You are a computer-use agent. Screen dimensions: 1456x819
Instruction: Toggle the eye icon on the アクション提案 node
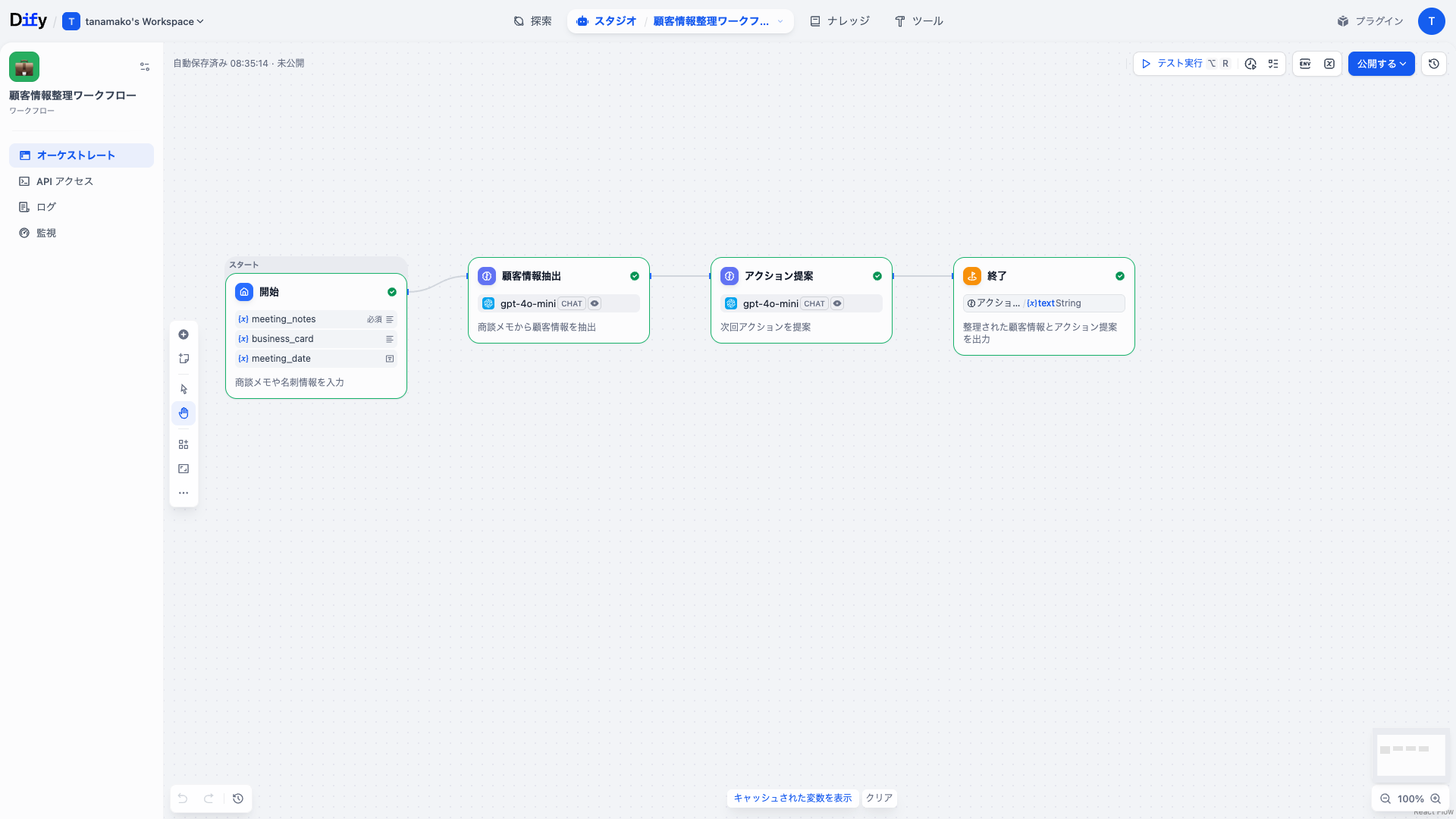point(837,303)
